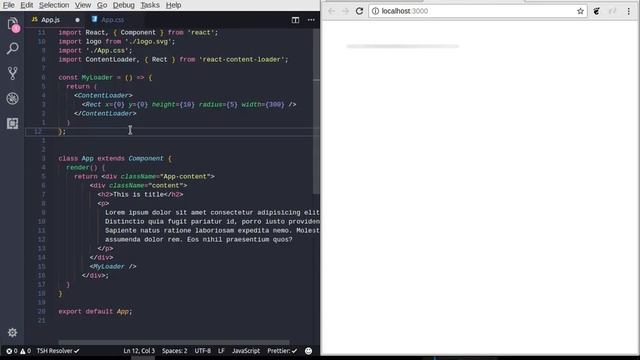Change indentation via Spaces: 2
Screen dimensions: 640x360
(x=175, y=351)
